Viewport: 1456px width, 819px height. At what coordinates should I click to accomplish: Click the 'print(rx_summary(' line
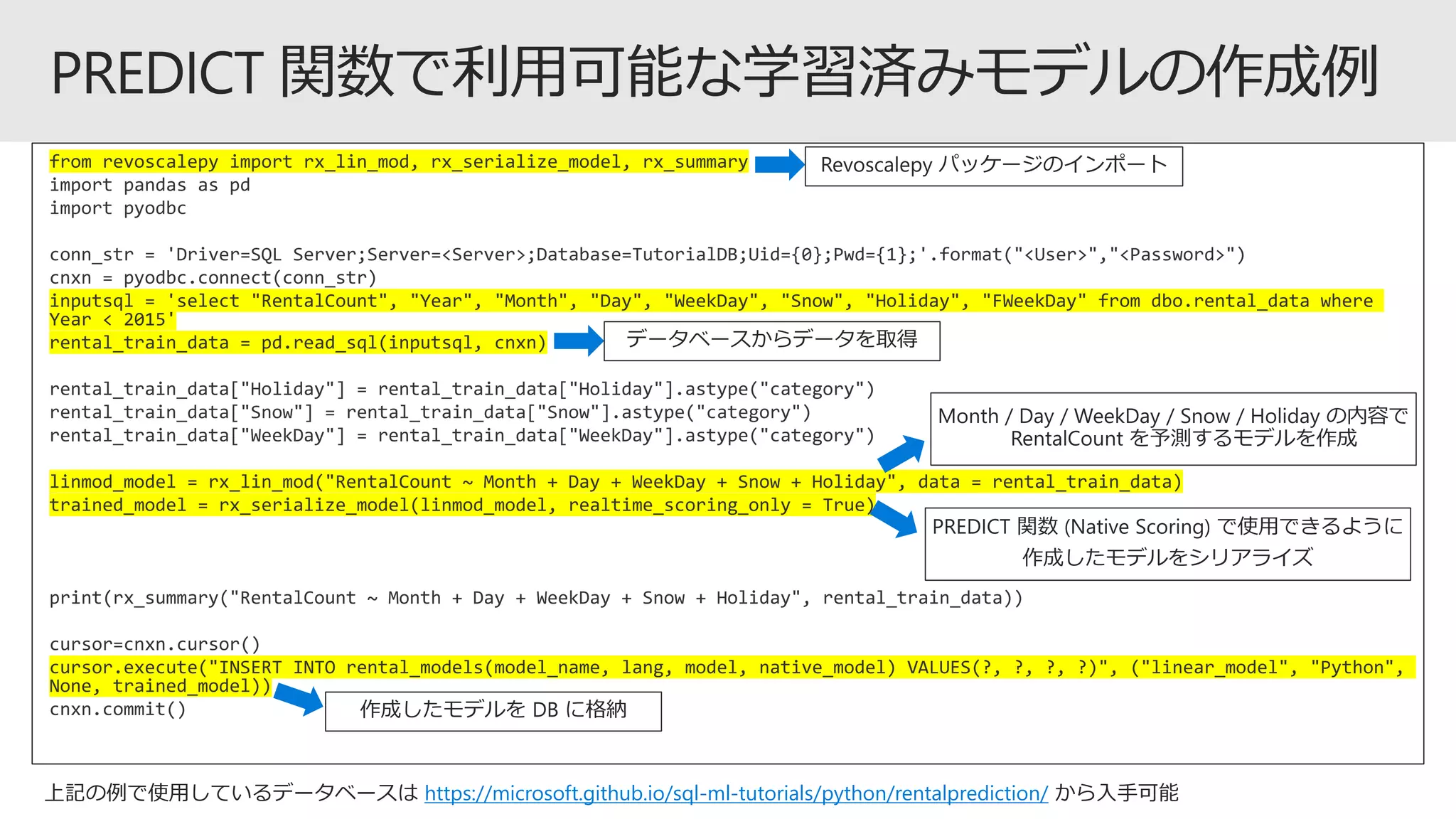point(536,598)
